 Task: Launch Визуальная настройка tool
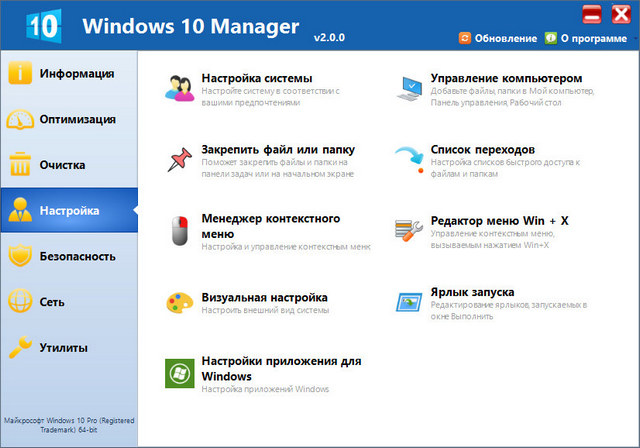pos(264,297)
